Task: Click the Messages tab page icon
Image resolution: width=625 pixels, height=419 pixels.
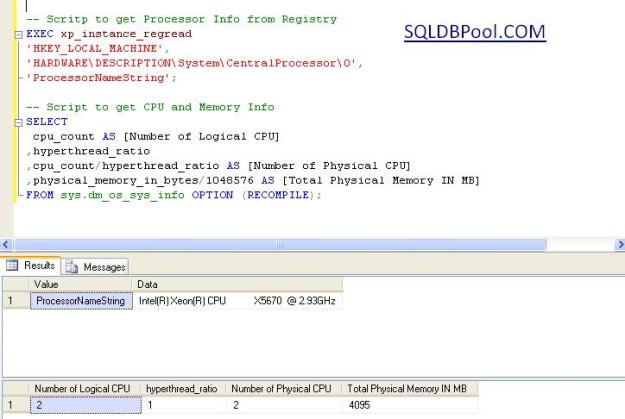Action: [x=71, y=266]
